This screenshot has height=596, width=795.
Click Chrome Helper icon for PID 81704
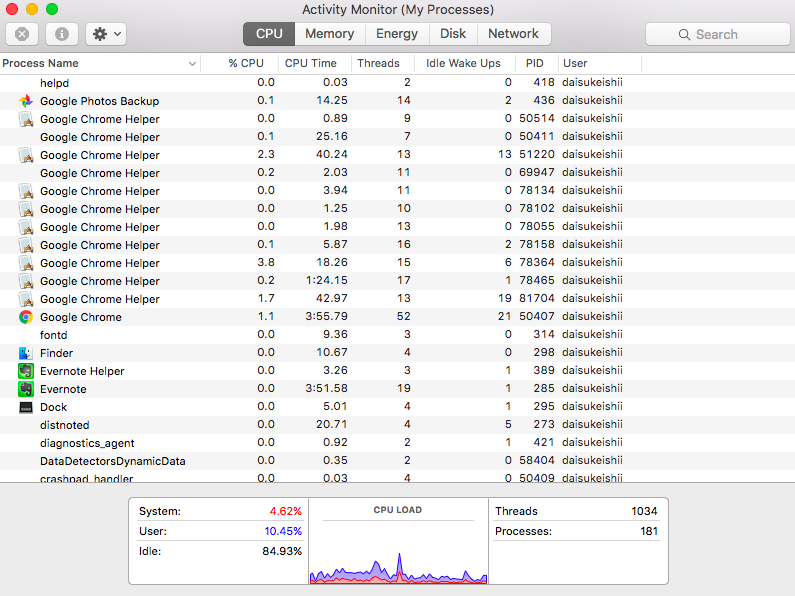26,299
